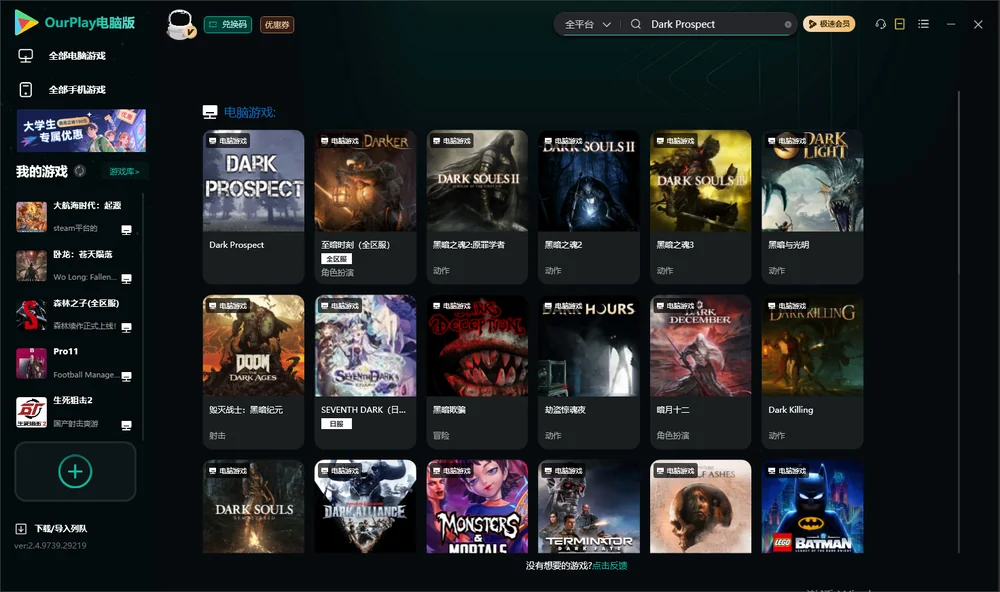Viewport: 1000px width, 592px height.
Task: Open the 至暗时刻 (全区服) game card
Action: (x=365, y=207)
